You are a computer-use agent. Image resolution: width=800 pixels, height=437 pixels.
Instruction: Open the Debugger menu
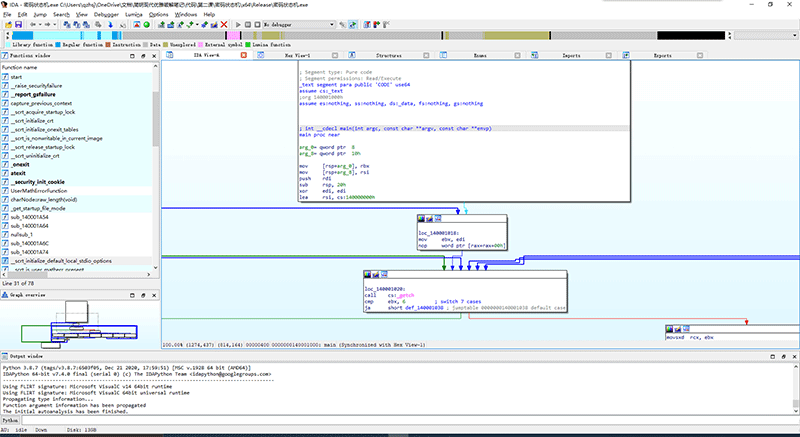[105, 16]
